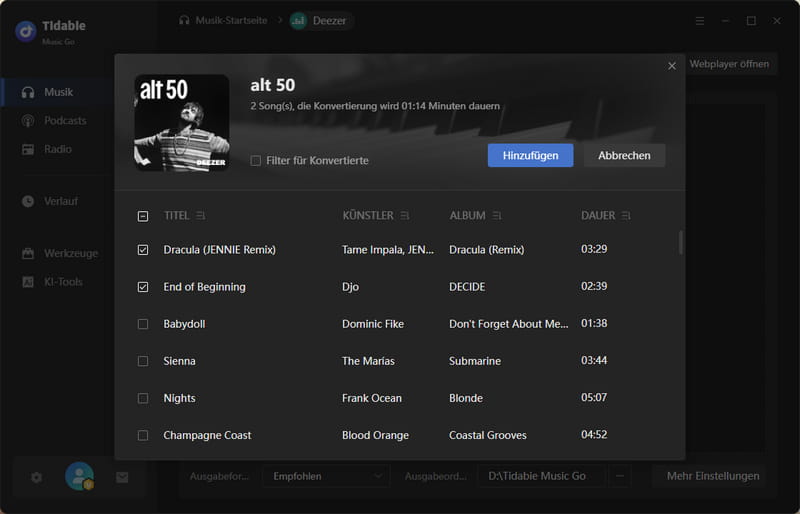Click the Tidable Music Go logo icon

[26, 31]
